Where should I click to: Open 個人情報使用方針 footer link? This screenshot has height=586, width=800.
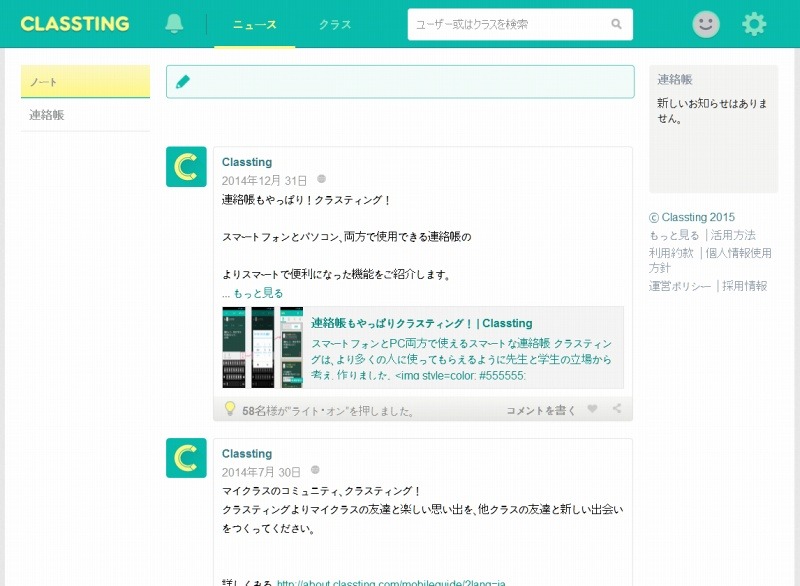click(710, 260)
